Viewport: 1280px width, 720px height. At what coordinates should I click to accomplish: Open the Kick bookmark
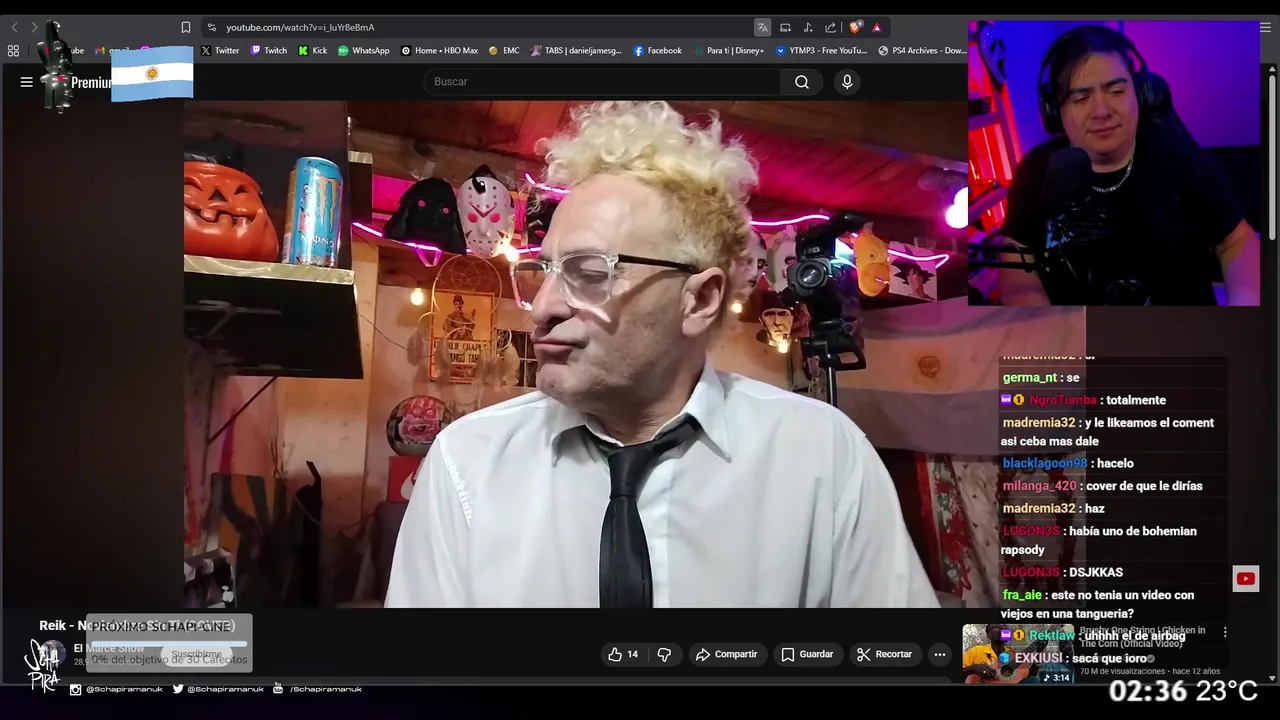tap(313, 51)
